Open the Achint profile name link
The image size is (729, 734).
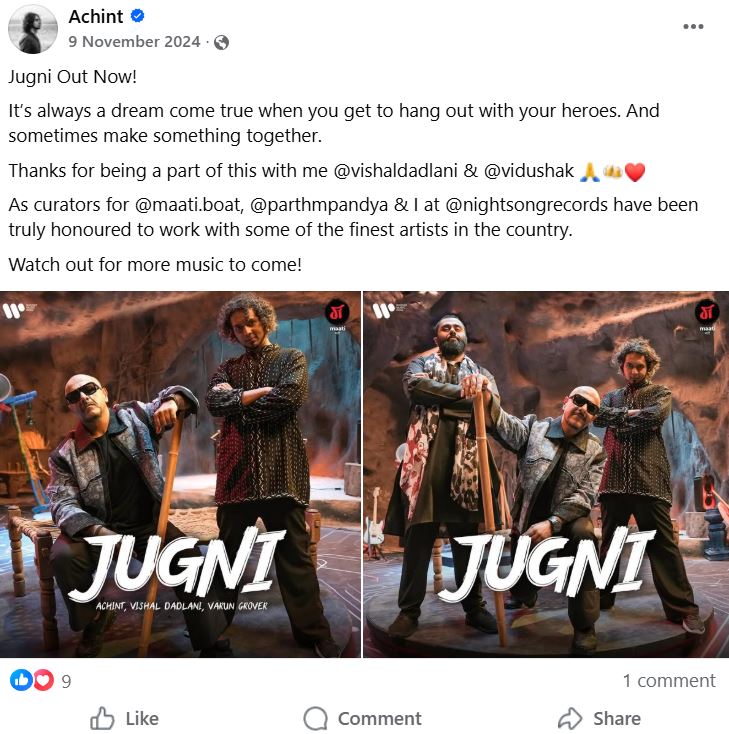pyautogui.click(x=96, y=16)
